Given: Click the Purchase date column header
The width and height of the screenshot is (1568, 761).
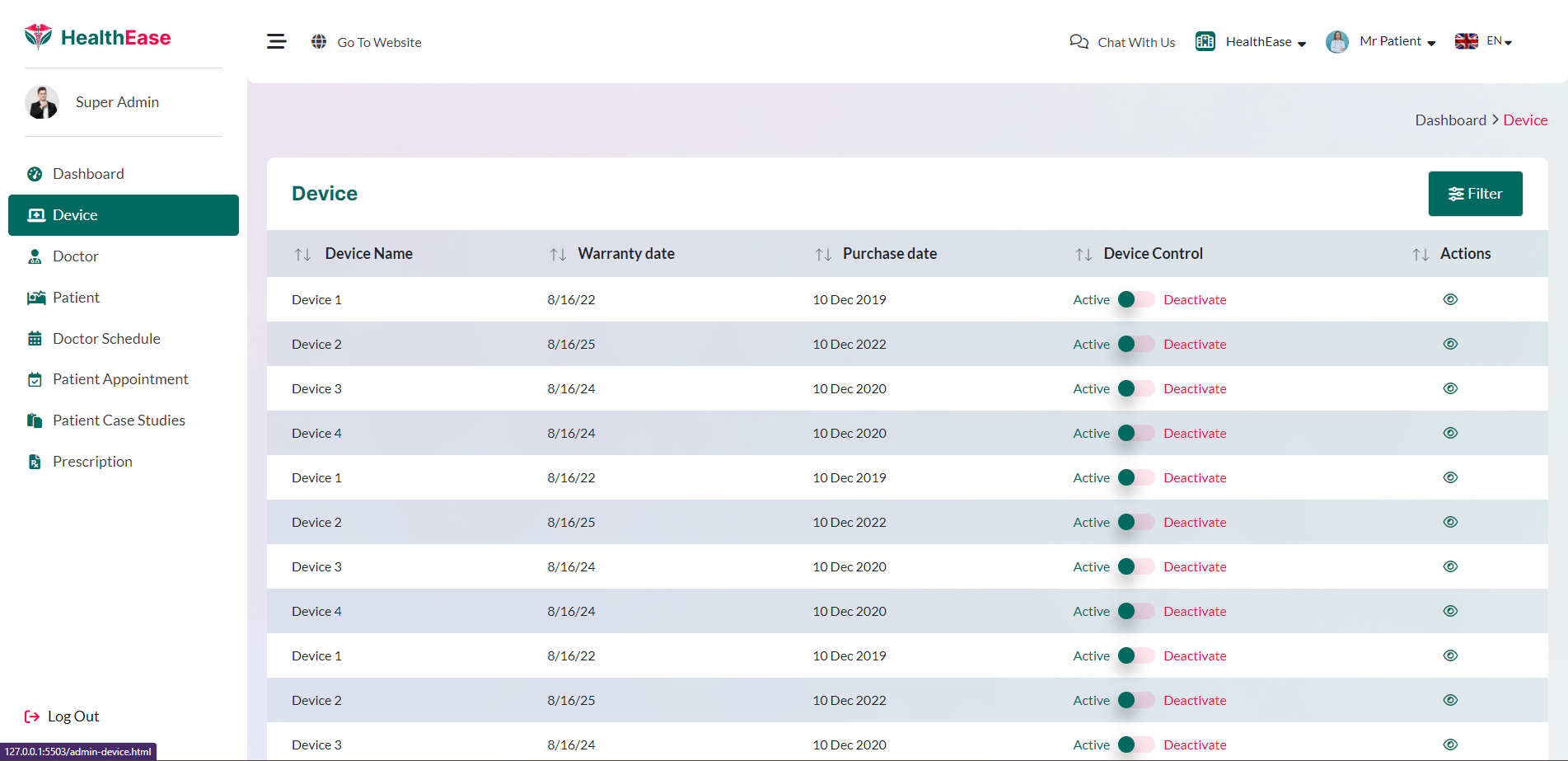Looking at the screenshot, I should click(x=890, y=254).
